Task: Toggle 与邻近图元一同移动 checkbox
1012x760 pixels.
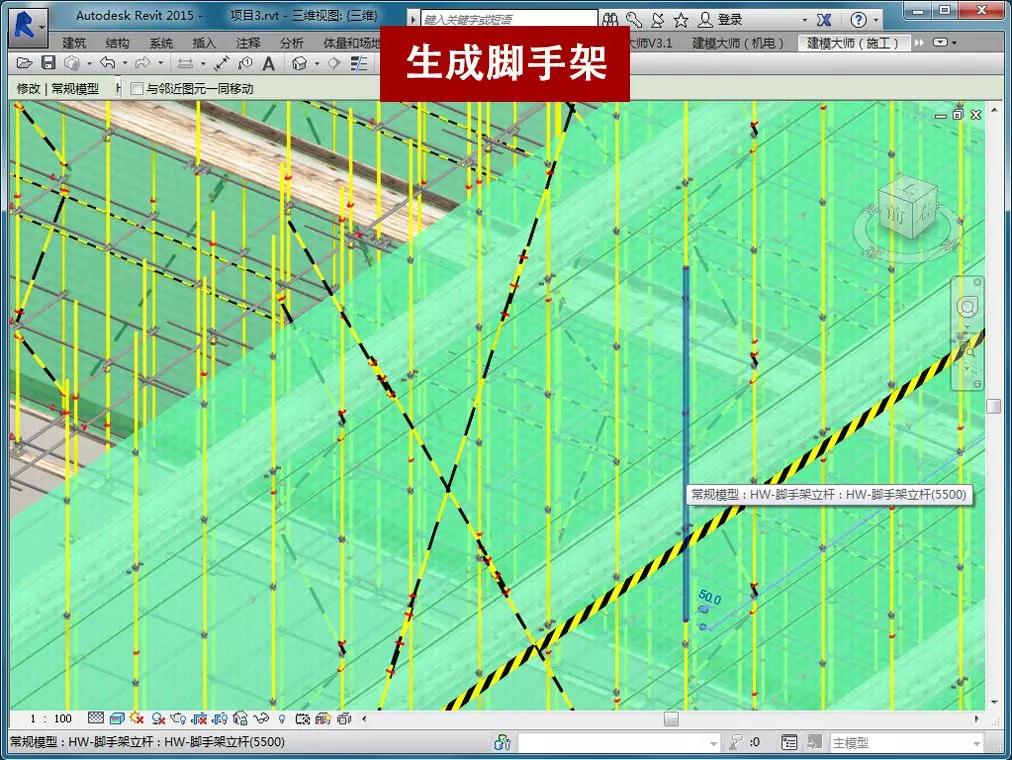Action: point(136,88)
